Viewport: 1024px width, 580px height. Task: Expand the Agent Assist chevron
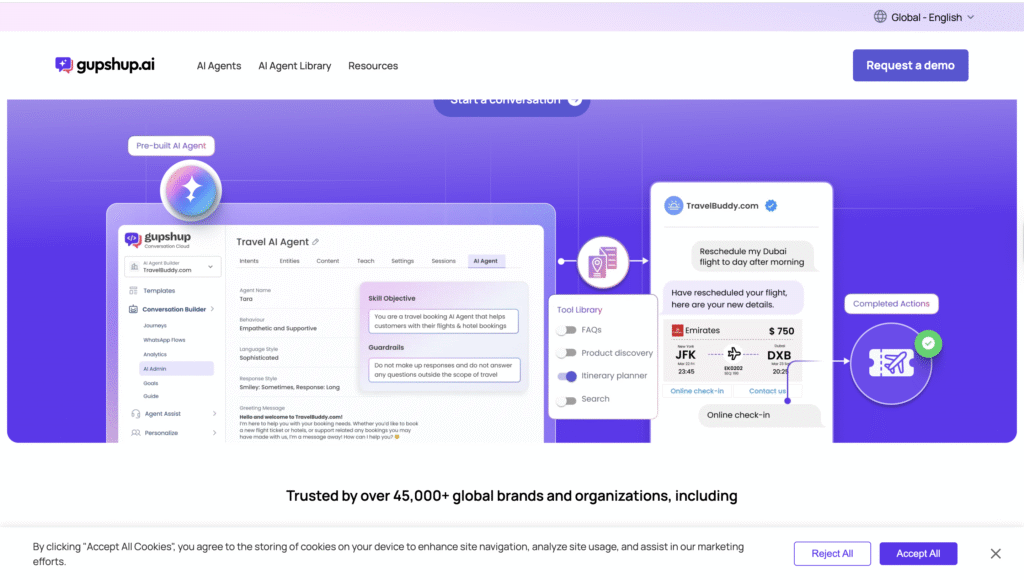click(x=214, y=413)
